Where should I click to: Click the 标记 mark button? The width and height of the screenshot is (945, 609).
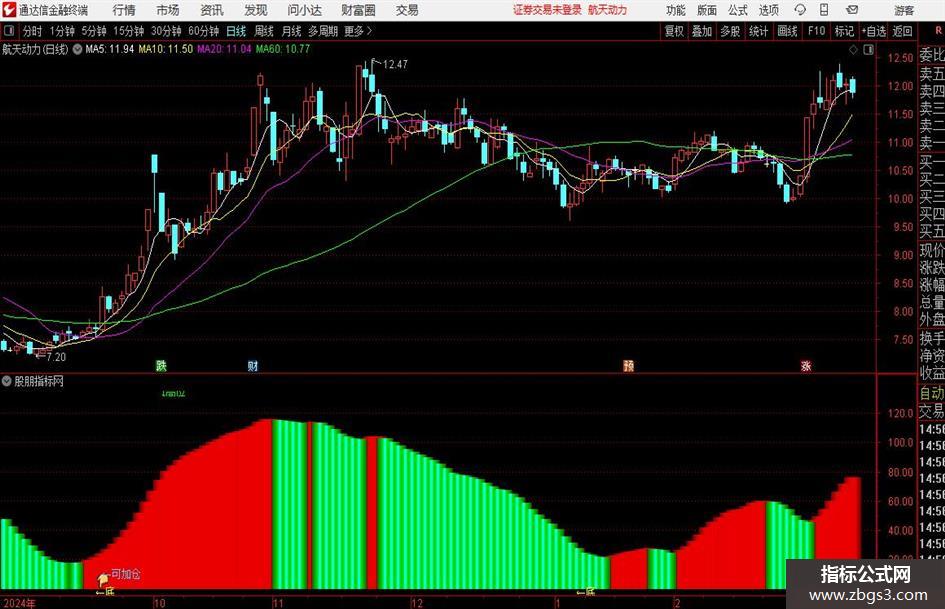click(844, 31)
